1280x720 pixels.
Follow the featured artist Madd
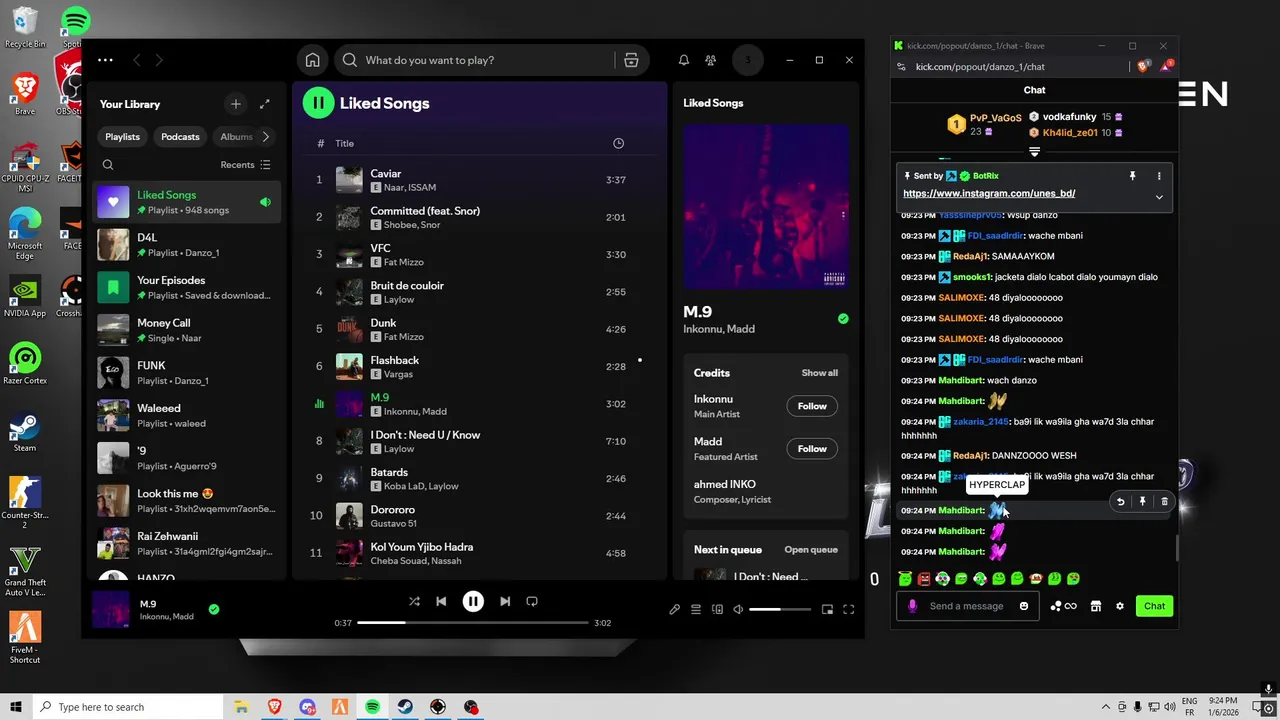point(812,449)
